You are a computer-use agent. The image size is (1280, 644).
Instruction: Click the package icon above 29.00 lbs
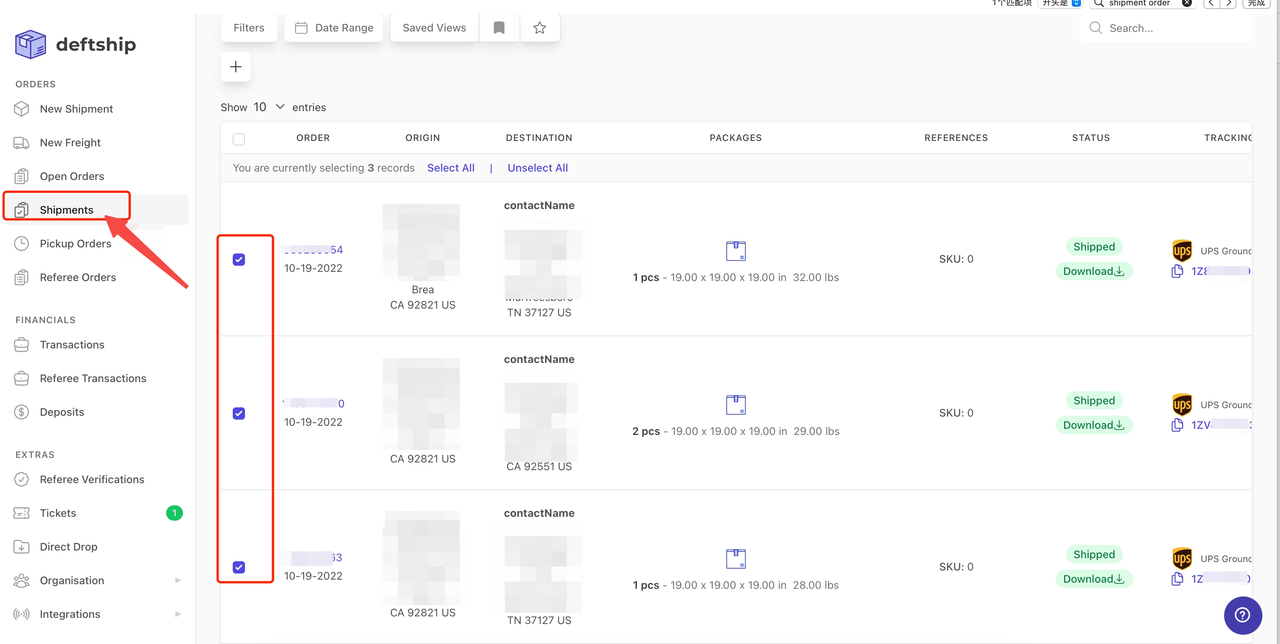pyautogui.click(x=736, y=405)
